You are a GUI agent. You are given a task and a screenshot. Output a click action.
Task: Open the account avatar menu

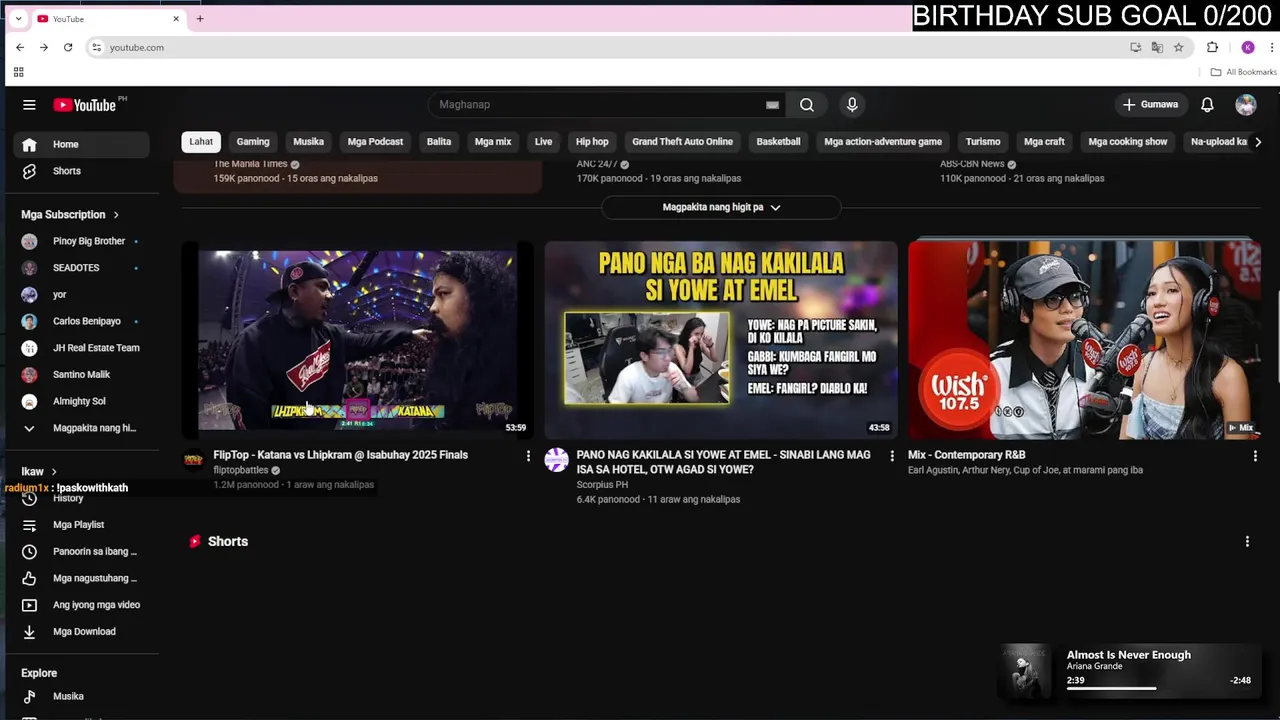(x=1245, y=105)
